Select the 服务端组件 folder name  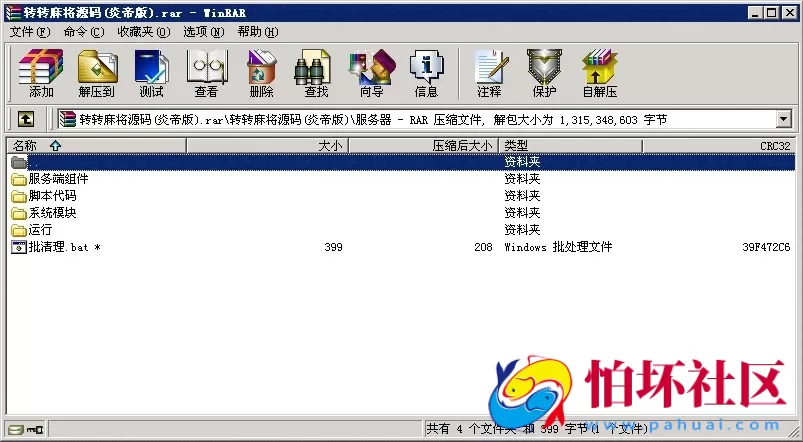[x=58, y=179]
